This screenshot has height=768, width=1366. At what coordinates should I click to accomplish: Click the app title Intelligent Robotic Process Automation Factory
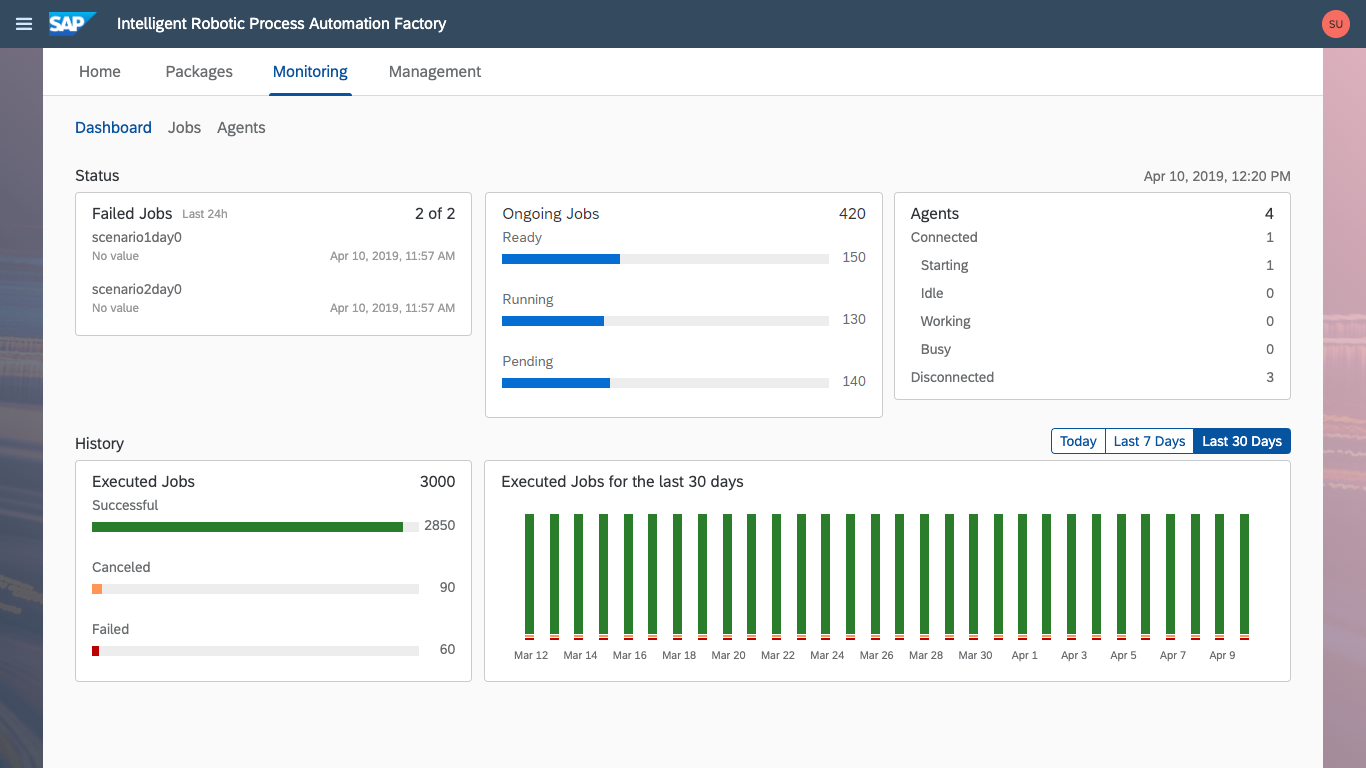click(x=282, y=24)
